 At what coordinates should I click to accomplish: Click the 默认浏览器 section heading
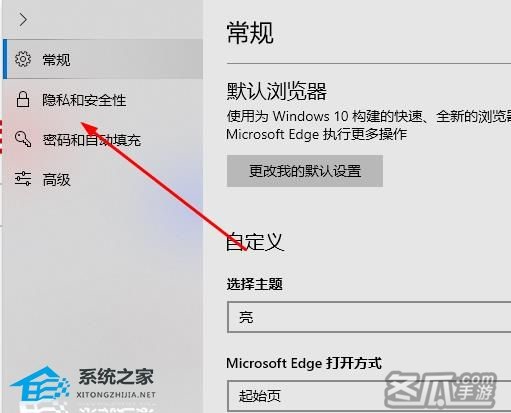click(x=277, y=91)
